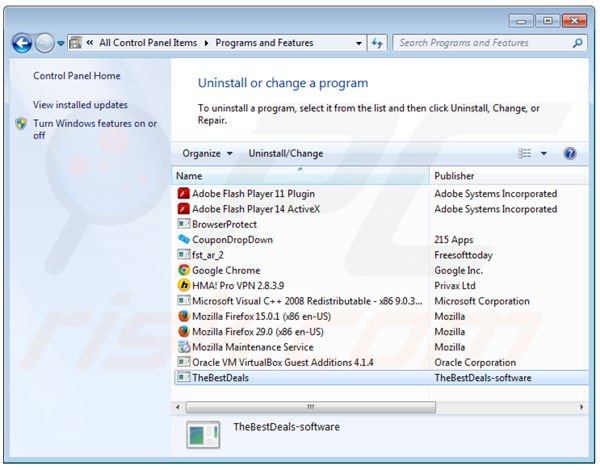Open the Control Panel Home link

click(x=77, y=76)
